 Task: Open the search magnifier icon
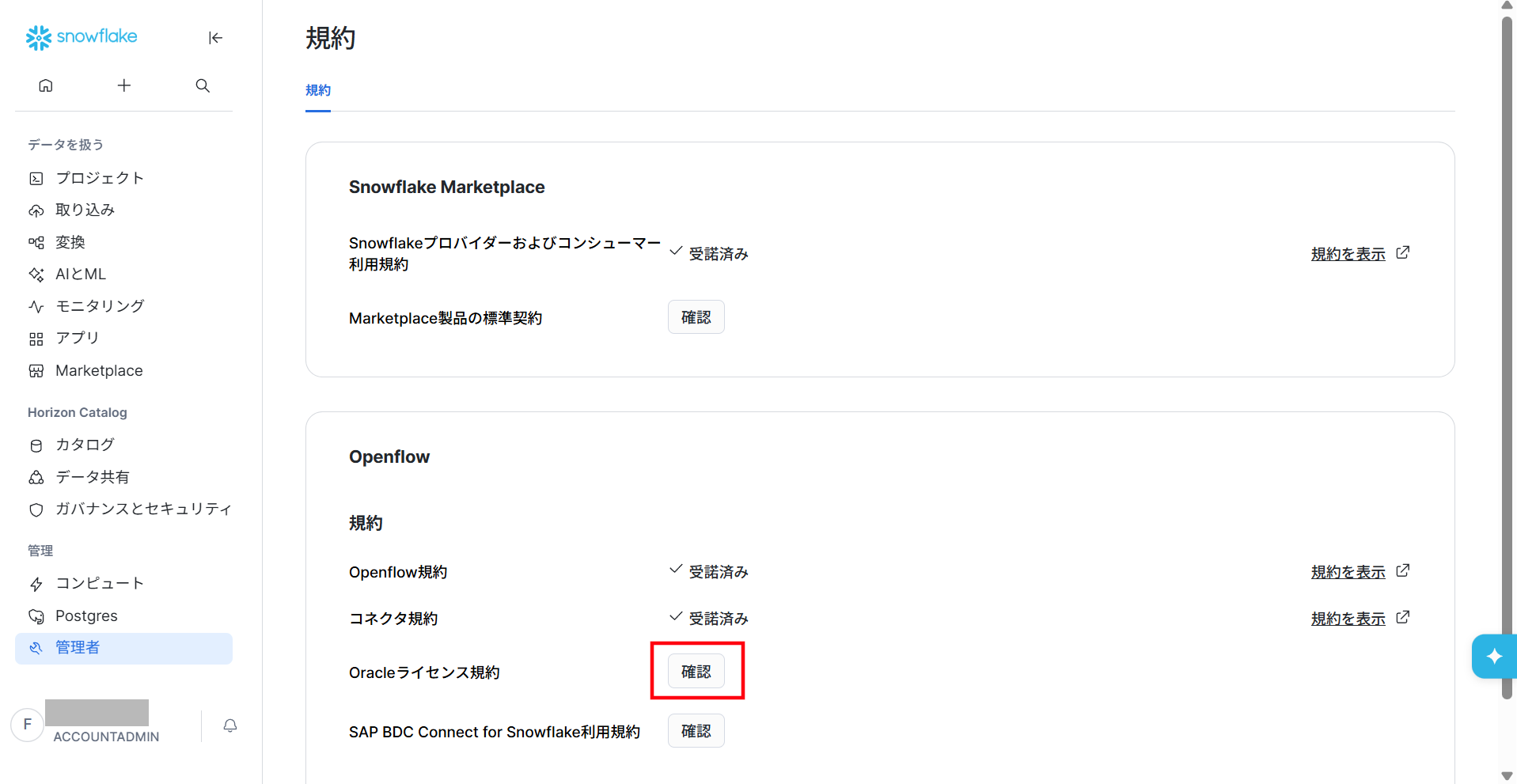203,85
